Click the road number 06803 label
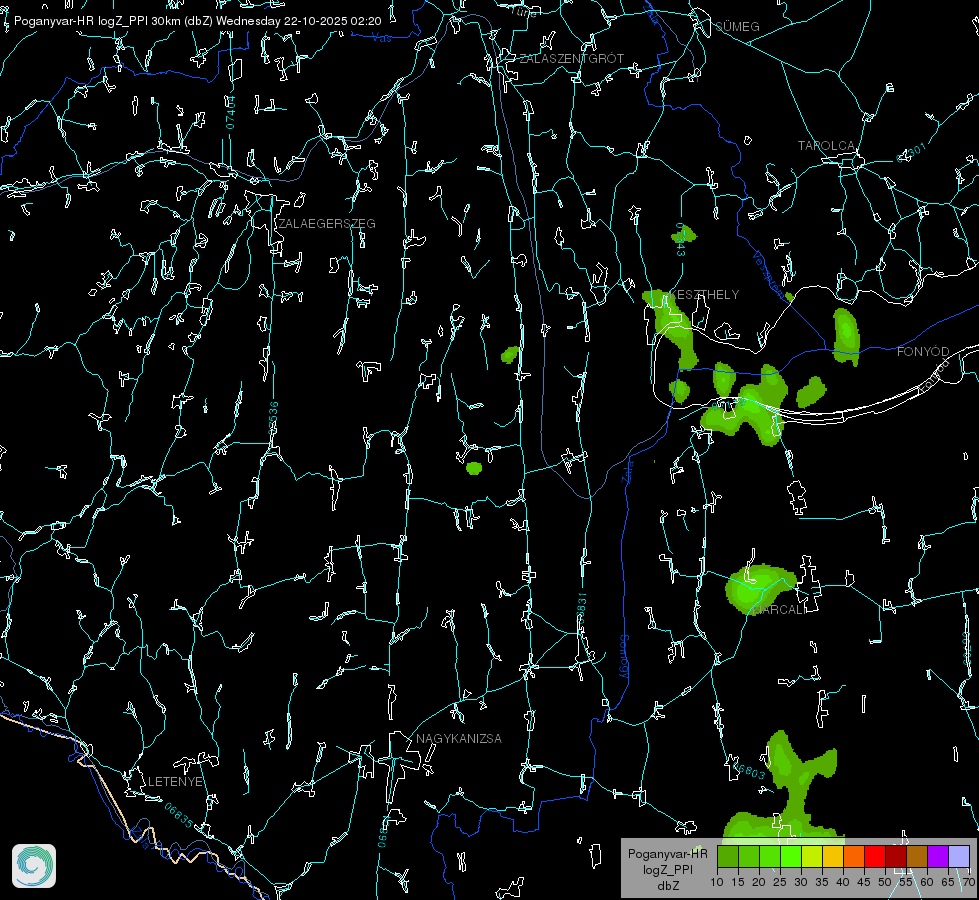This screenshot has width=979, height=900. coord(748,771)
